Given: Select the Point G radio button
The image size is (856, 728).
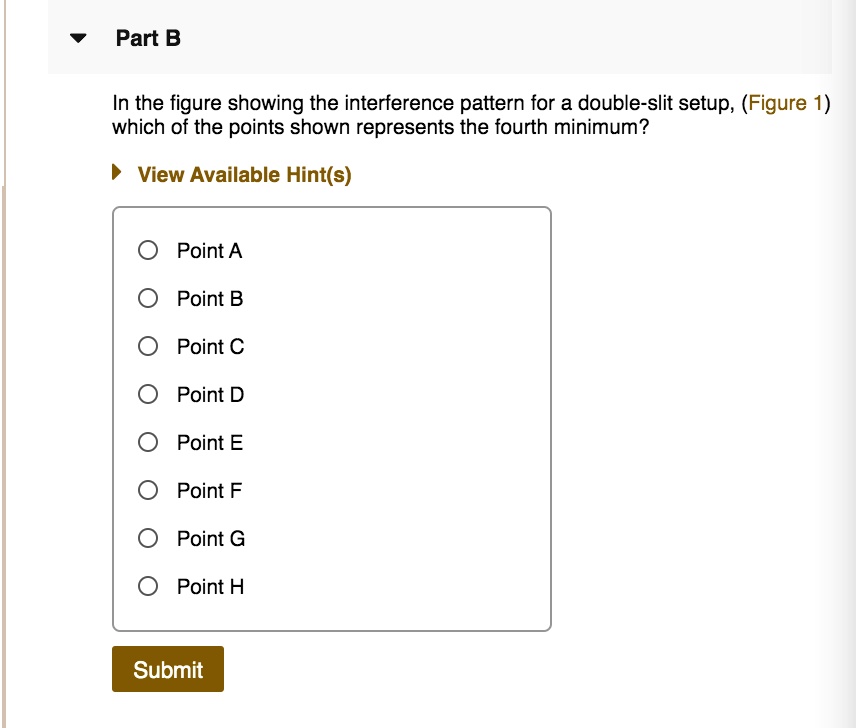Looking at the screenshot, I should pyautogui.click(x=148, y=538).
